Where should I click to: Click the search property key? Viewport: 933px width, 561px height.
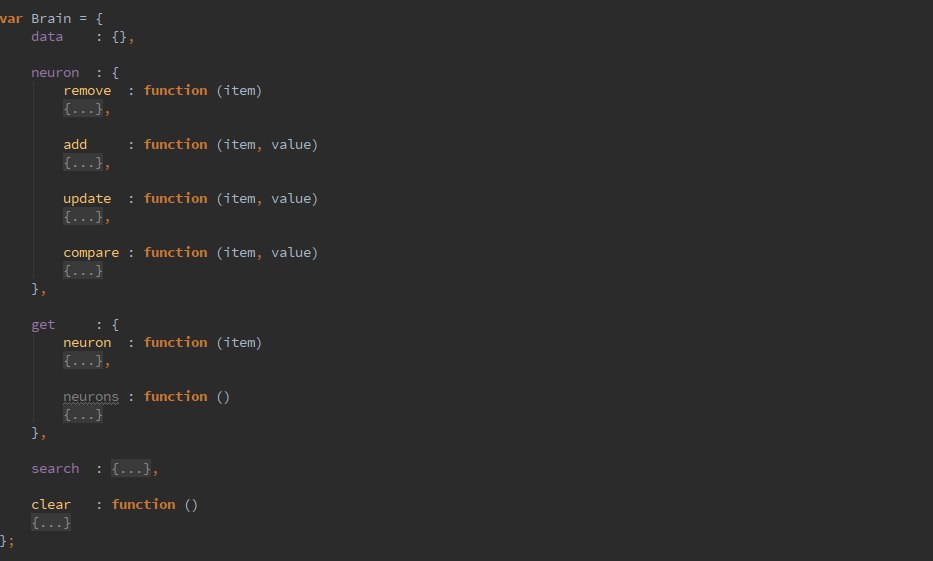[x=55, y=469]
